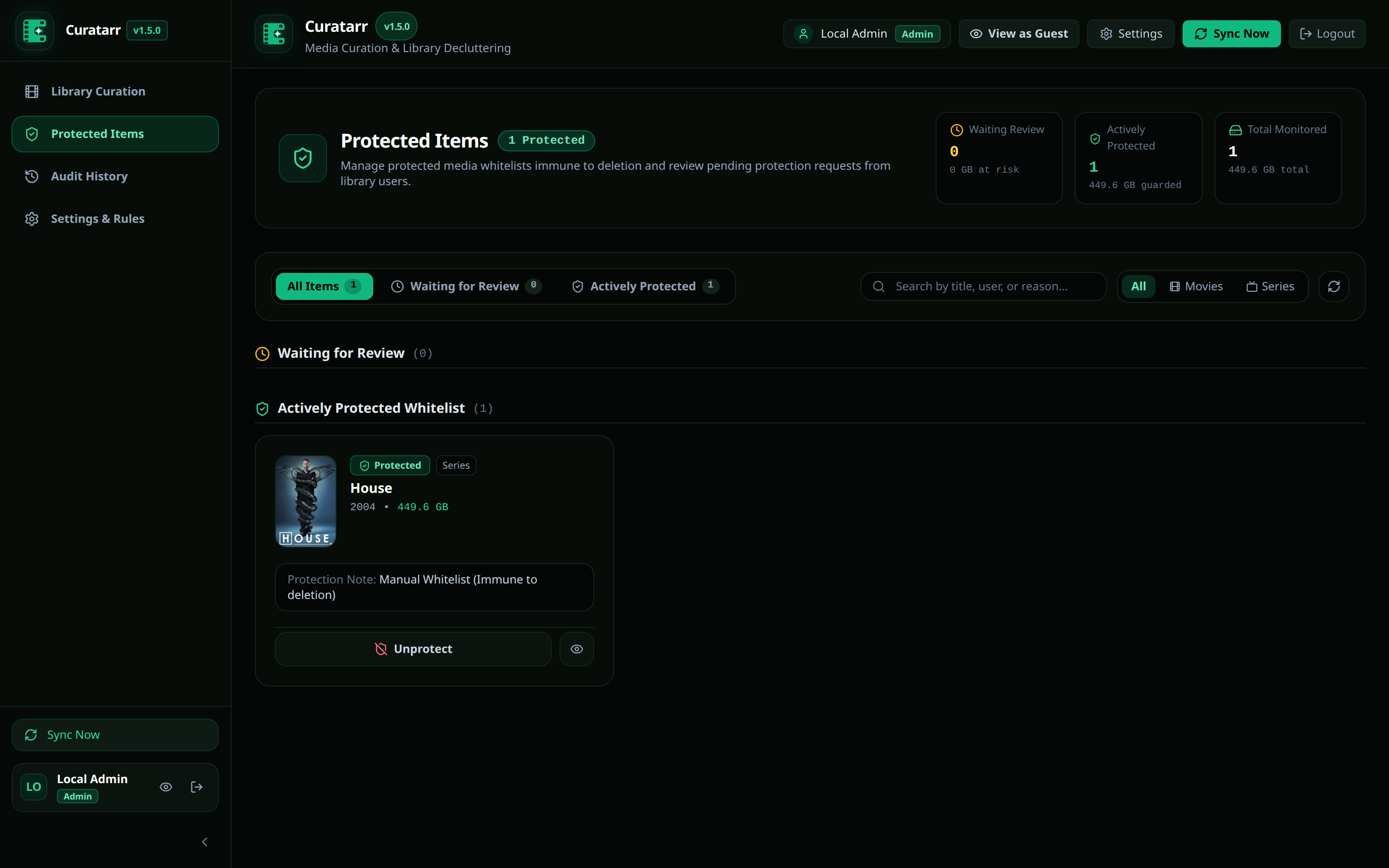Click the House title text

tap(371, 488)
